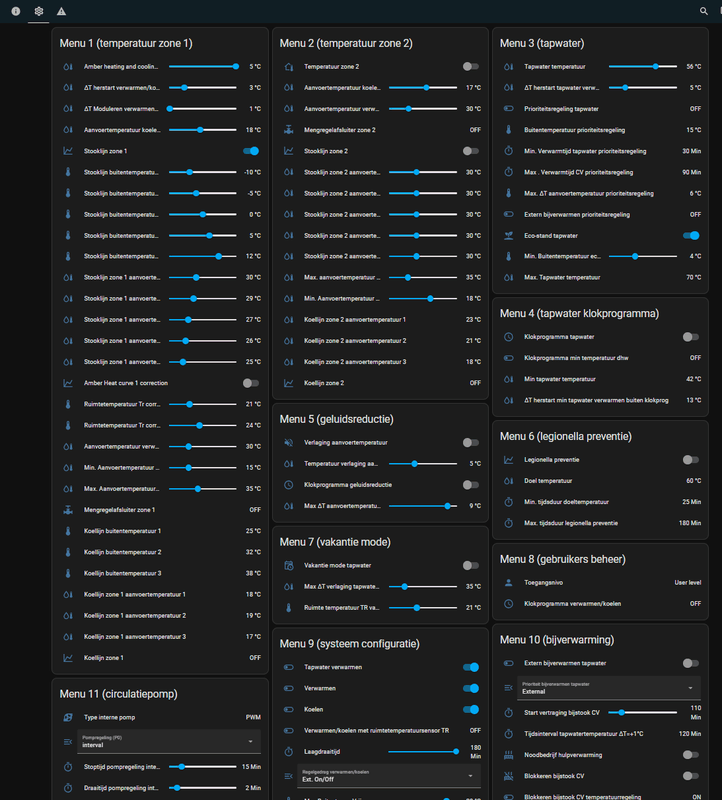The image size is (722, 800).
Task: Turn off the Koelen switch
Action: click(471, 709)
